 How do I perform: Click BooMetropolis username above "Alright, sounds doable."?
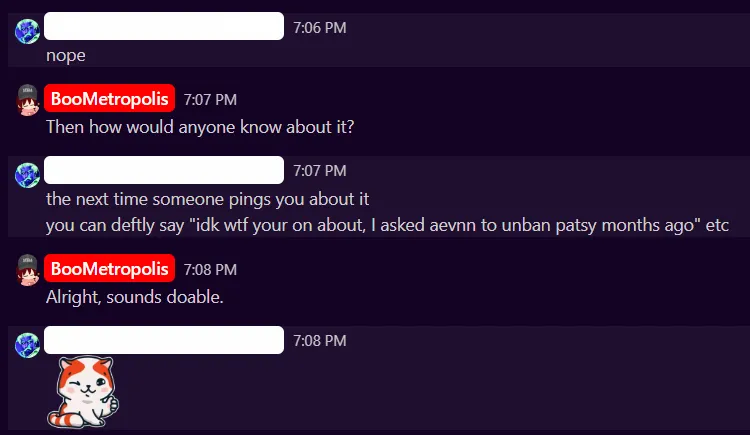pyautogui.click(x=110, y=268)
